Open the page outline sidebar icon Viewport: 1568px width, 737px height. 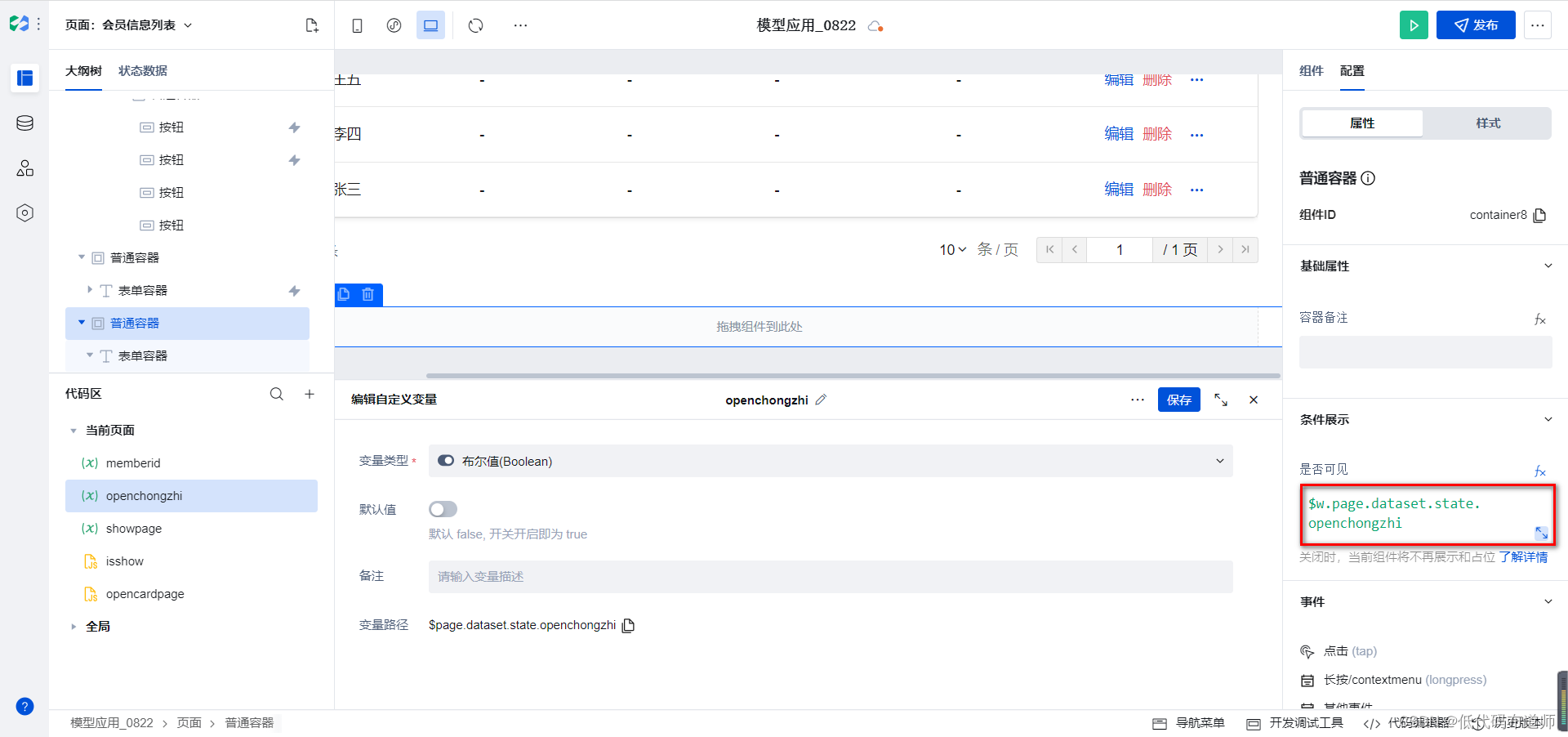[24, 78]
